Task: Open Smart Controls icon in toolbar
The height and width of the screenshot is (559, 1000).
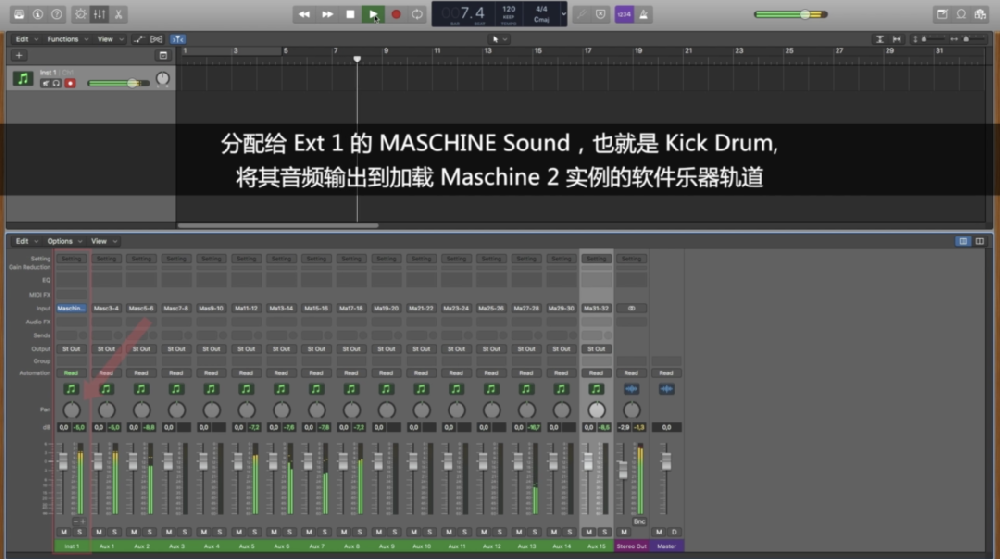Action: coord(80,14)
